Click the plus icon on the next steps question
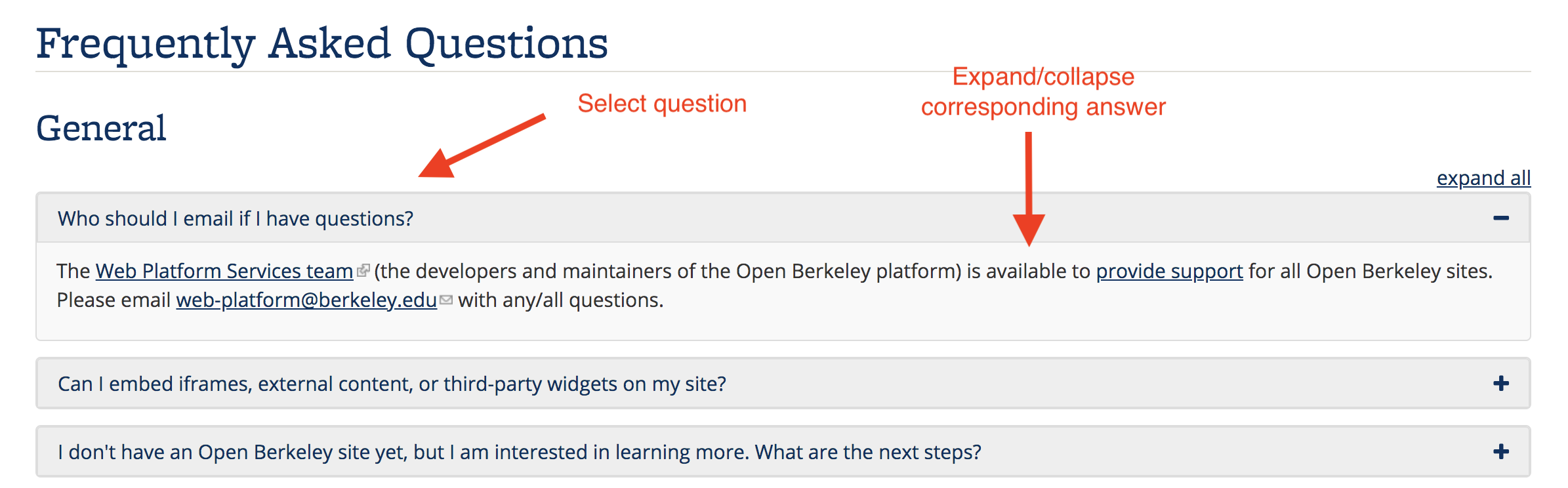 point(1500,452)
